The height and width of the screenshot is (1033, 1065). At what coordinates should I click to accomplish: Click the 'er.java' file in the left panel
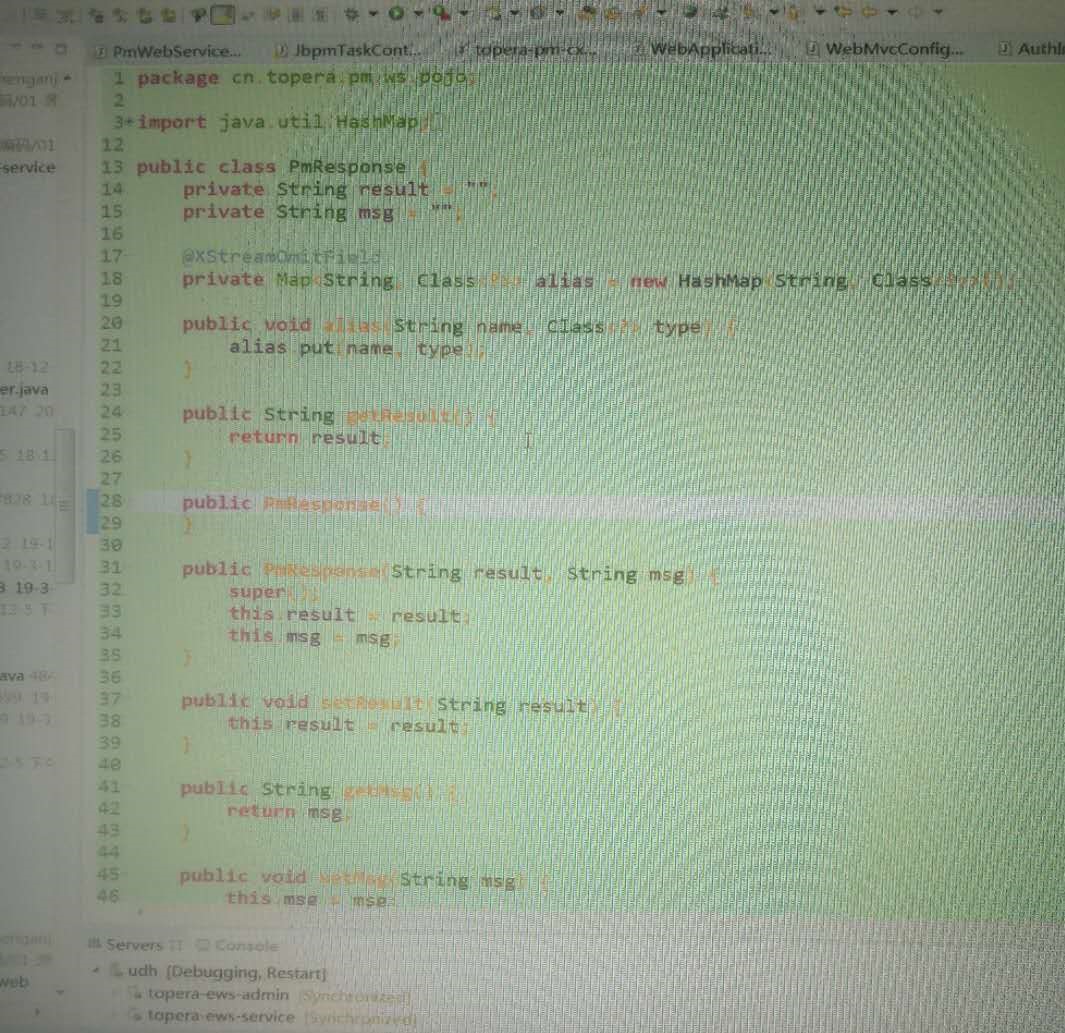(24, 390)
